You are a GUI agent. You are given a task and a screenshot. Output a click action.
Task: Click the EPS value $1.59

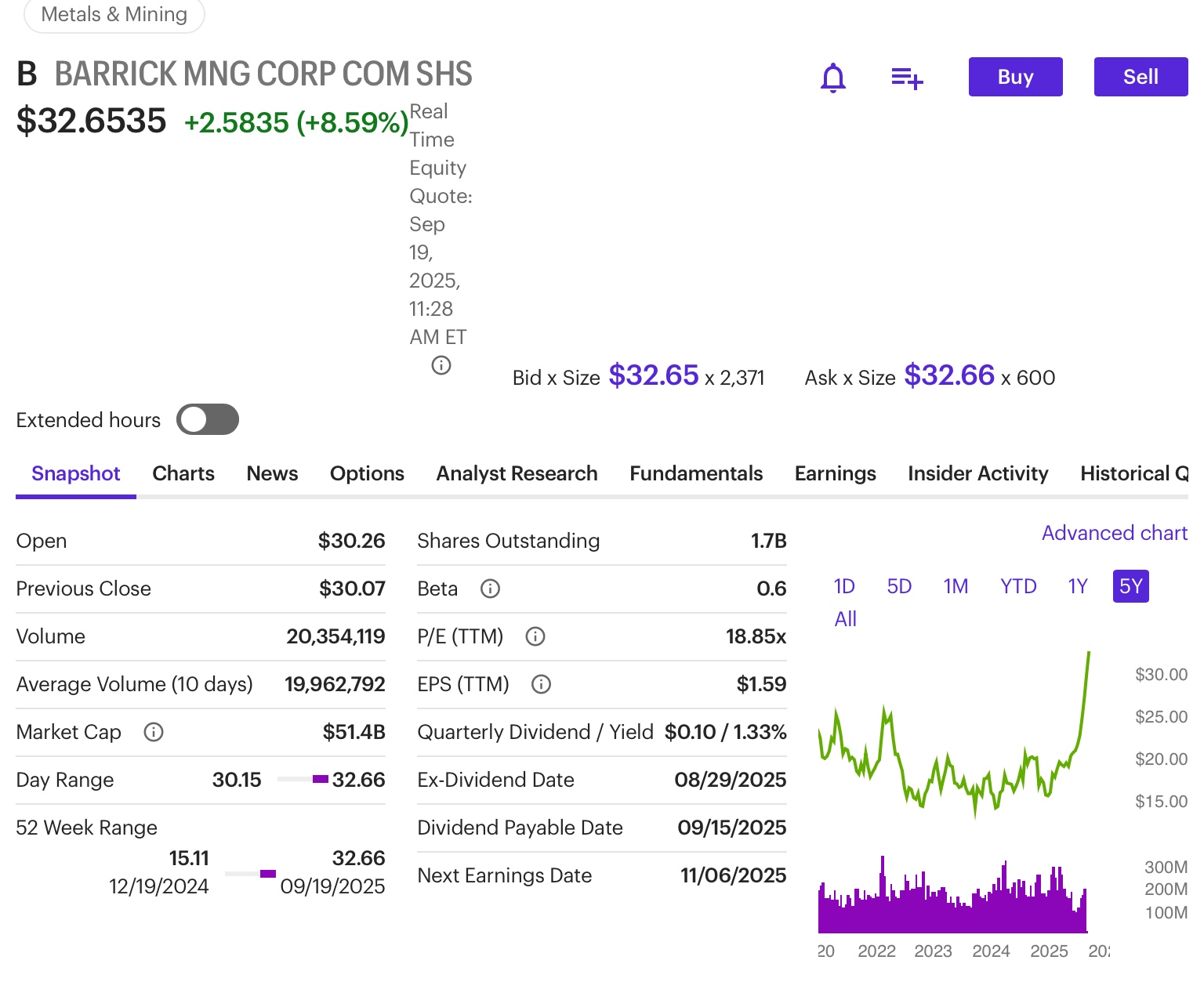(761, 684)
